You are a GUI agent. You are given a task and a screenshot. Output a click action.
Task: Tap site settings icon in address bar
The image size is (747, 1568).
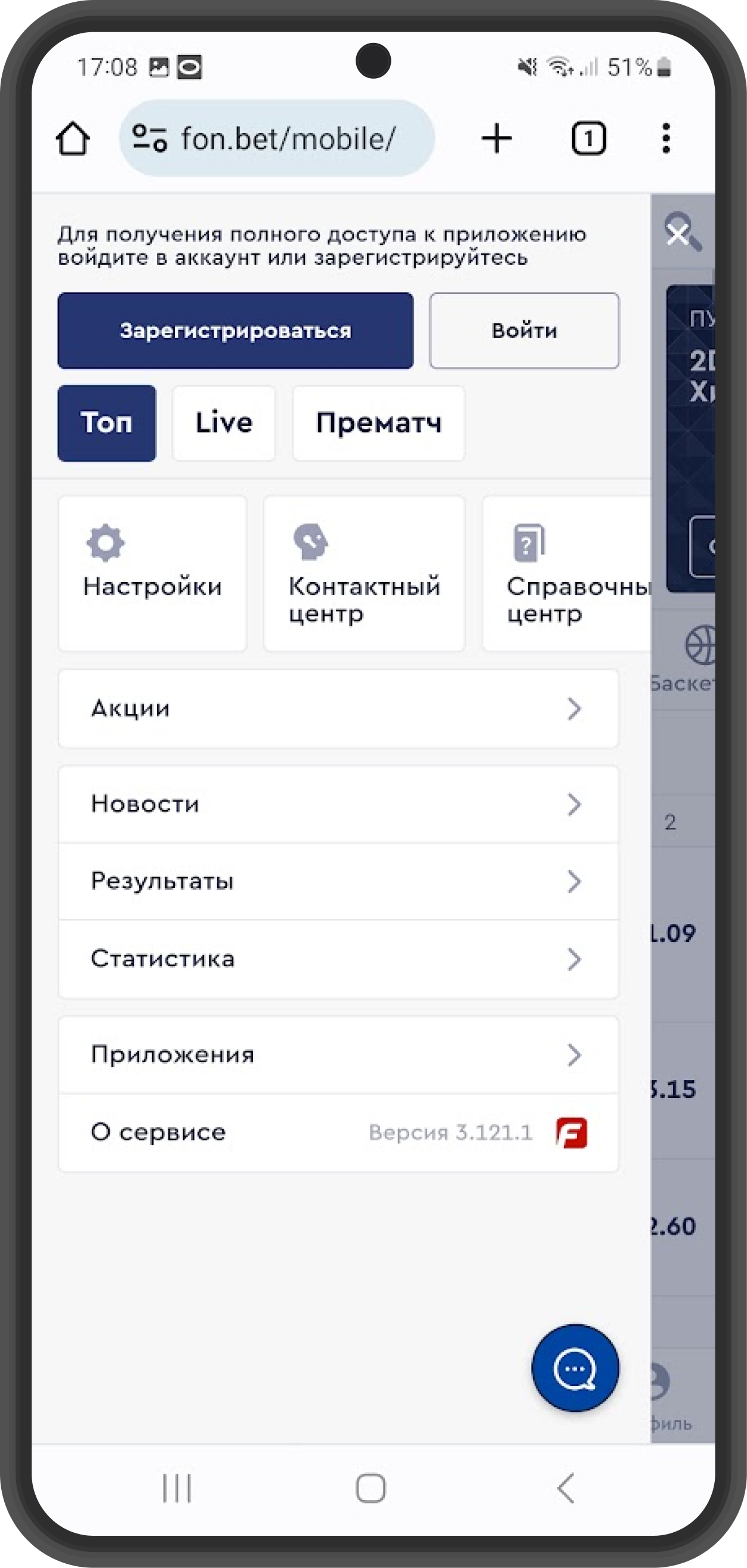pos(150,138)
